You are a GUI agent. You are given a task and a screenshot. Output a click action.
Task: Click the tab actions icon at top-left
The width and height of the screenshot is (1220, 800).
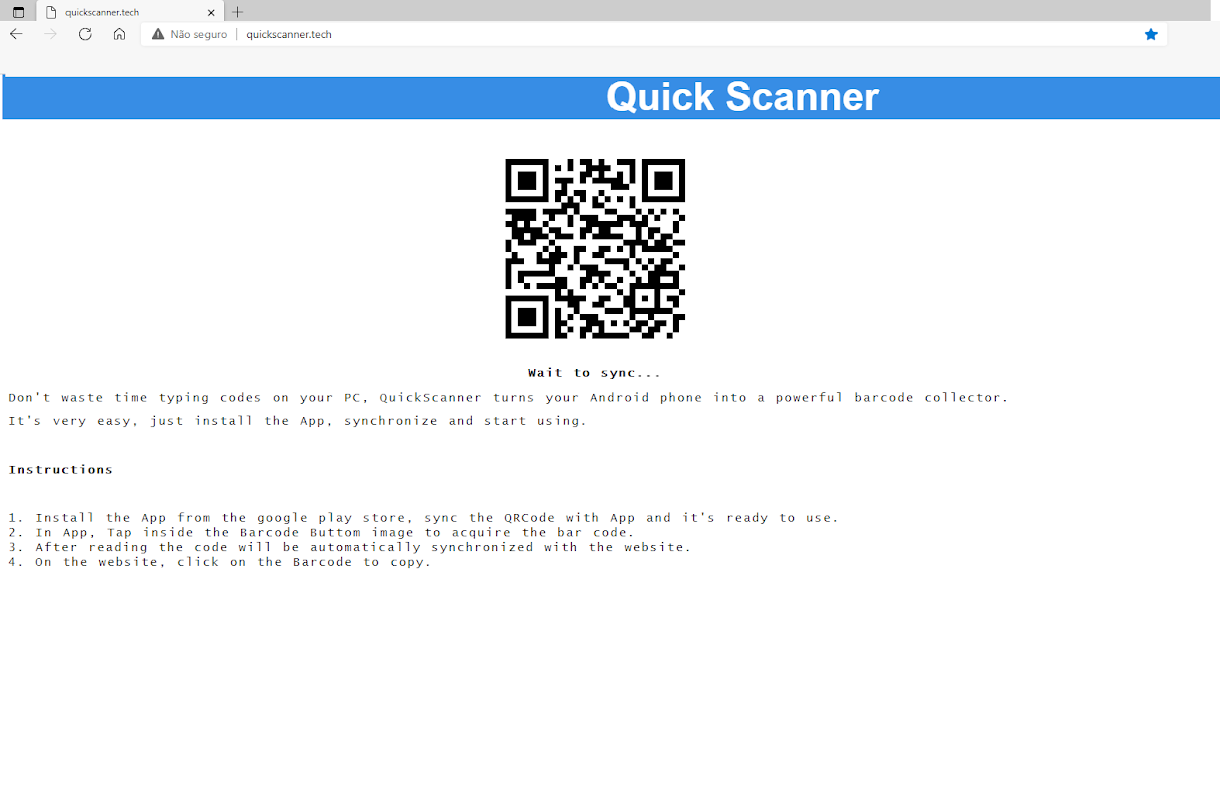click(x=18, y=12)
